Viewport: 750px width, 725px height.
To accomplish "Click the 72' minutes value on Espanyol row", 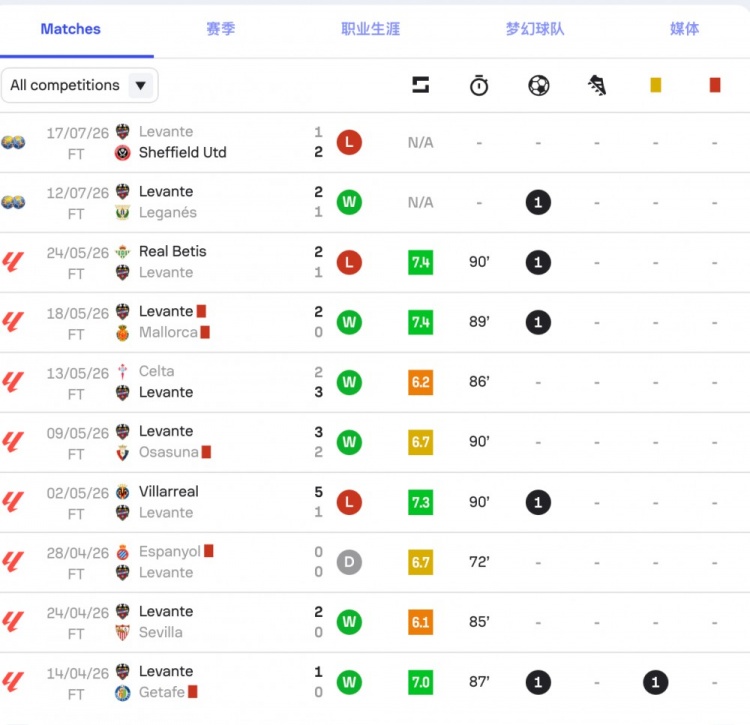I will point(479,561).
